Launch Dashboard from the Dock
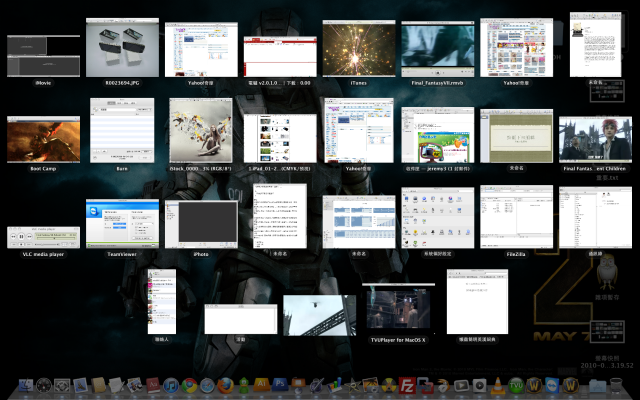 (44, 385)
